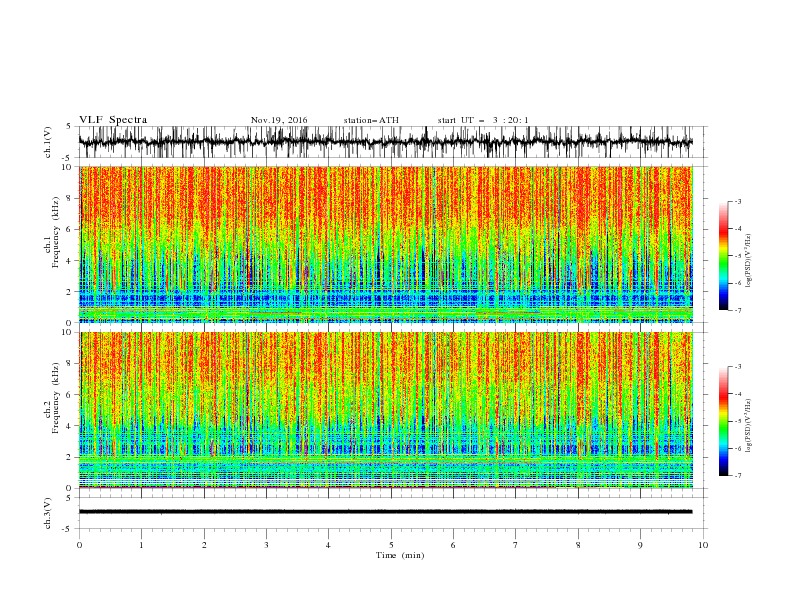Click the 'VLF Spectra' title text
Viewport: 792px width, 612px height.
coord(113,120)
